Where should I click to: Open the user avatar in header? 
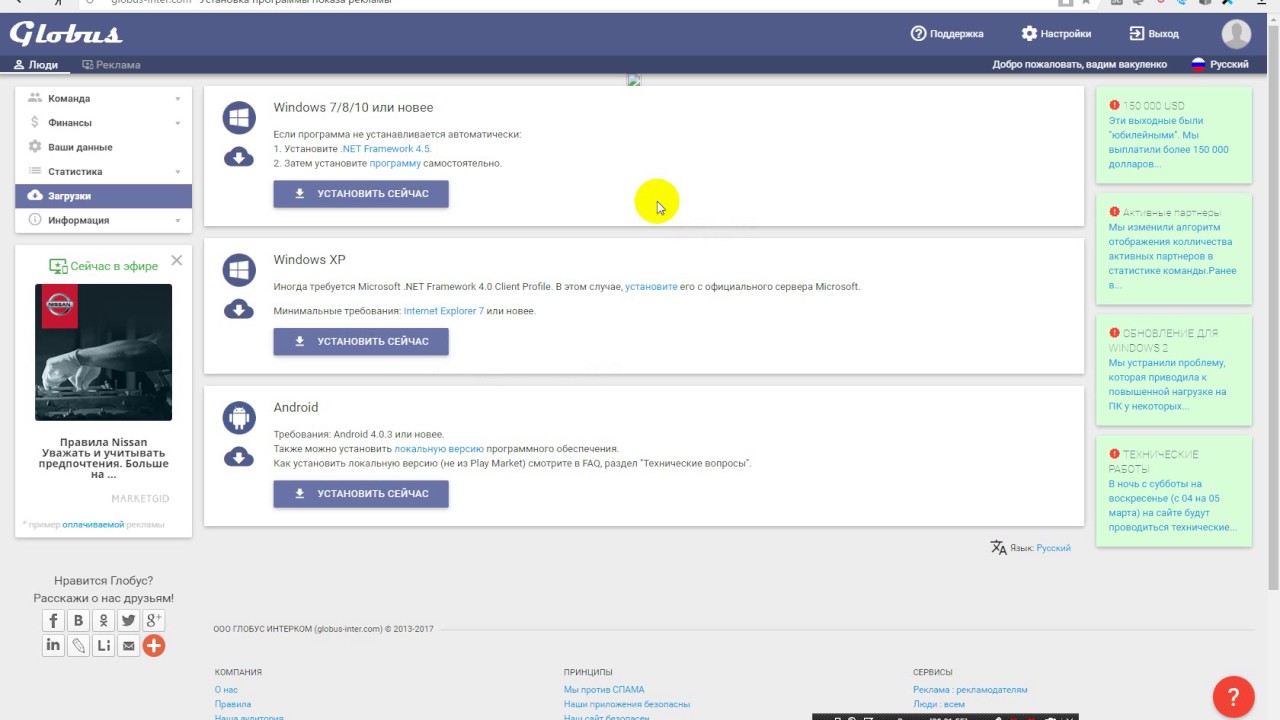[x=1236, y=34]
